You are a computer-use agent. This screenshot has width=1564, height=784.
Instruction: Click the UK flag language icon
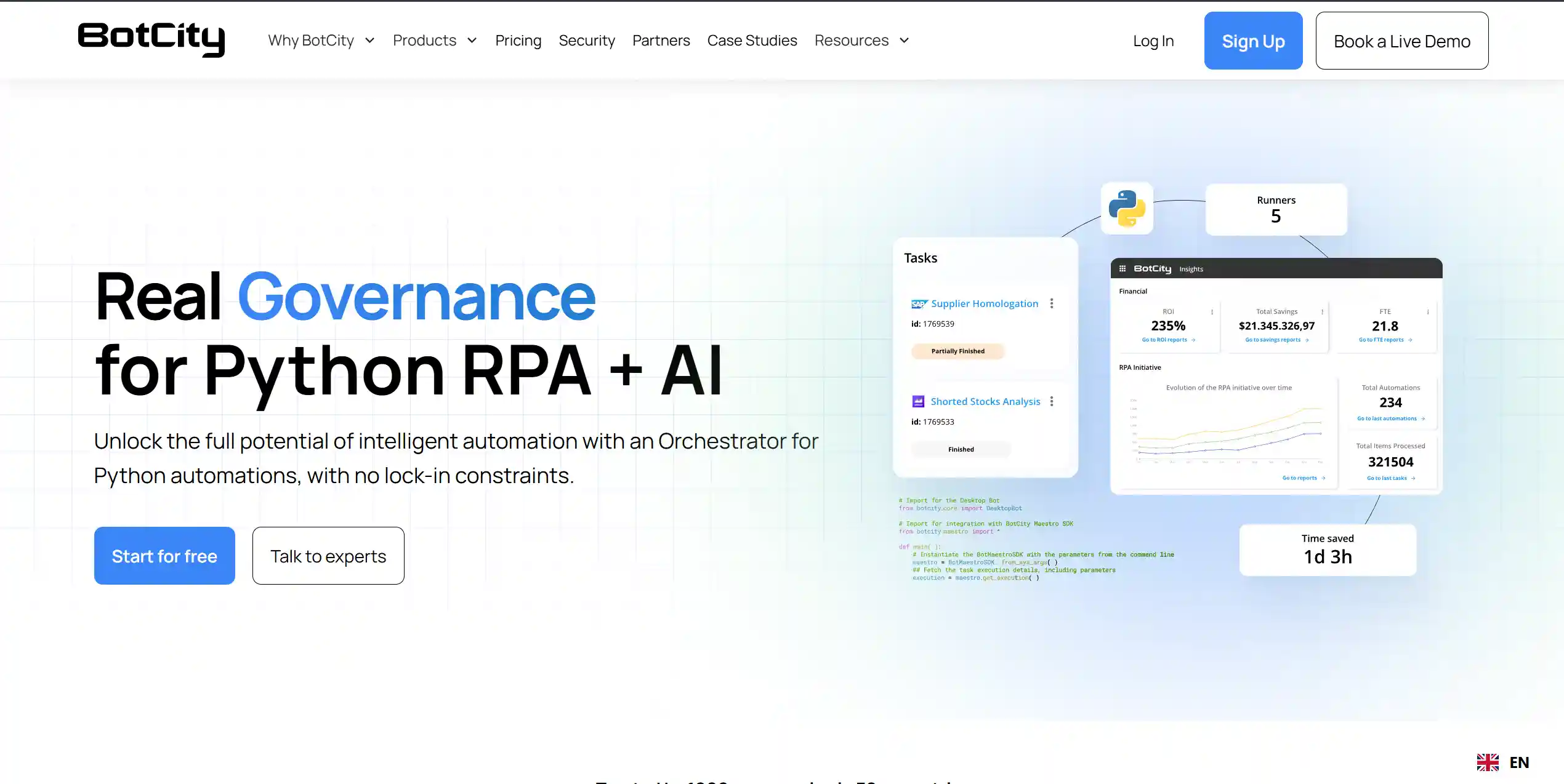(1488, 761)
